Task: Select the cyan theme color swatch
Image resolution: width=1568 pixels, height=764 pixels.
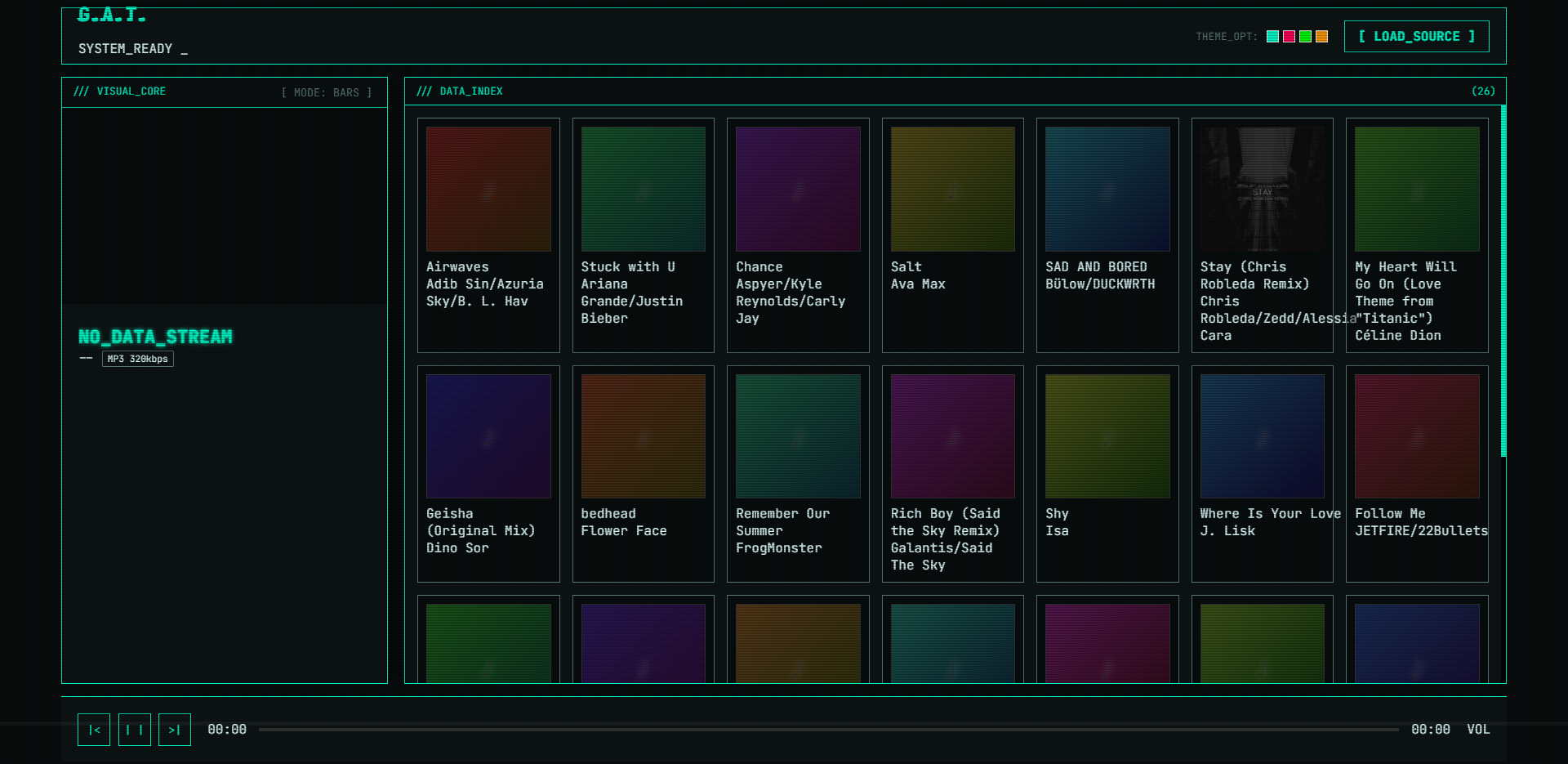Action: pyautogui.click(x=1272, y=37)
